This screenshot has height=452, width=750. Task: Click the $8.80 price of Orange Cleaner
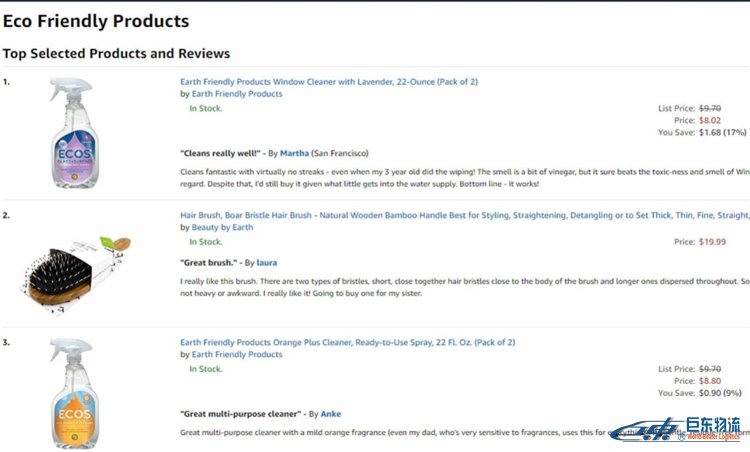pos(710,381)
